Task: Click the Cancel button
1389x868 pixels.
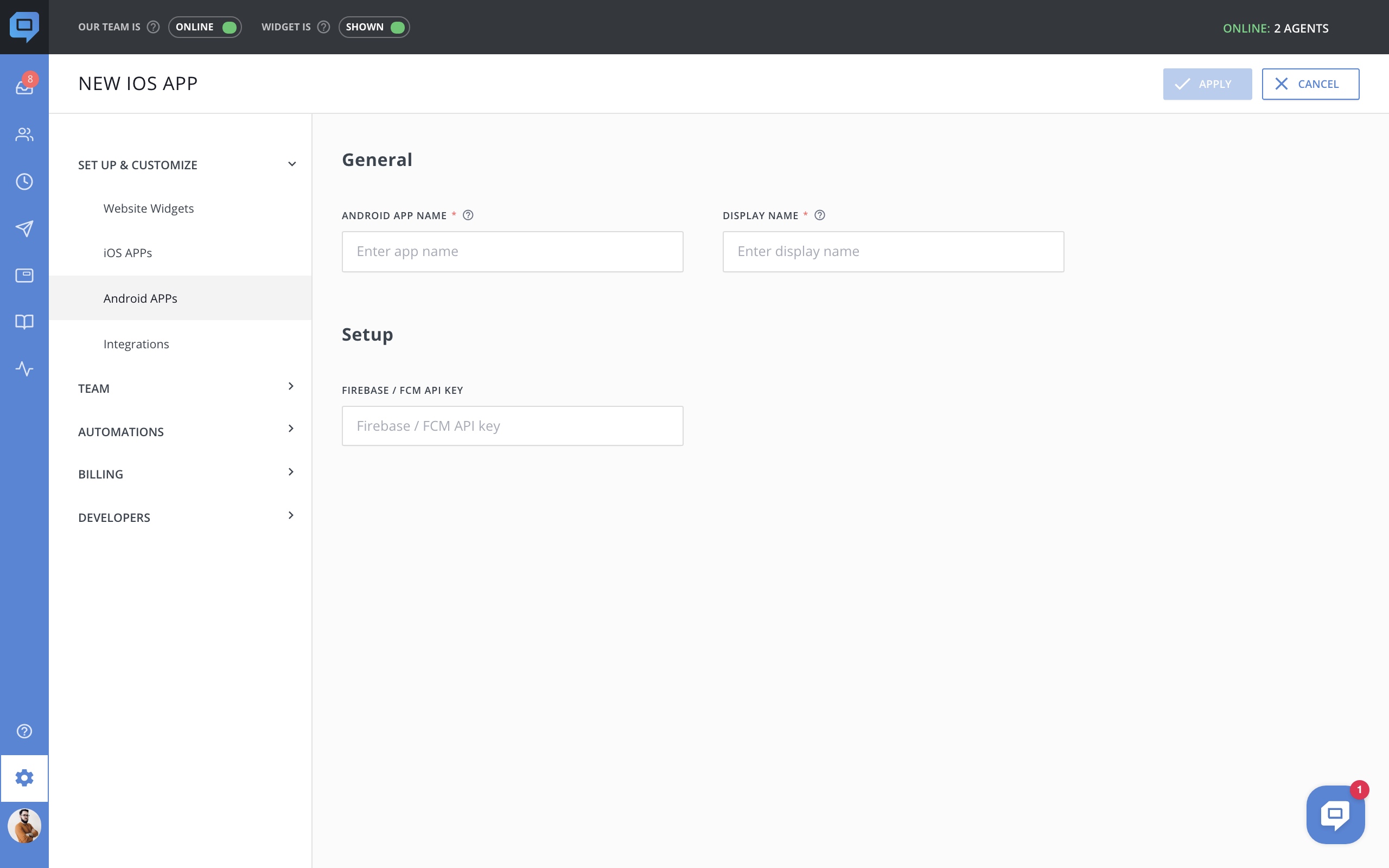Action: click(1310, 84)
